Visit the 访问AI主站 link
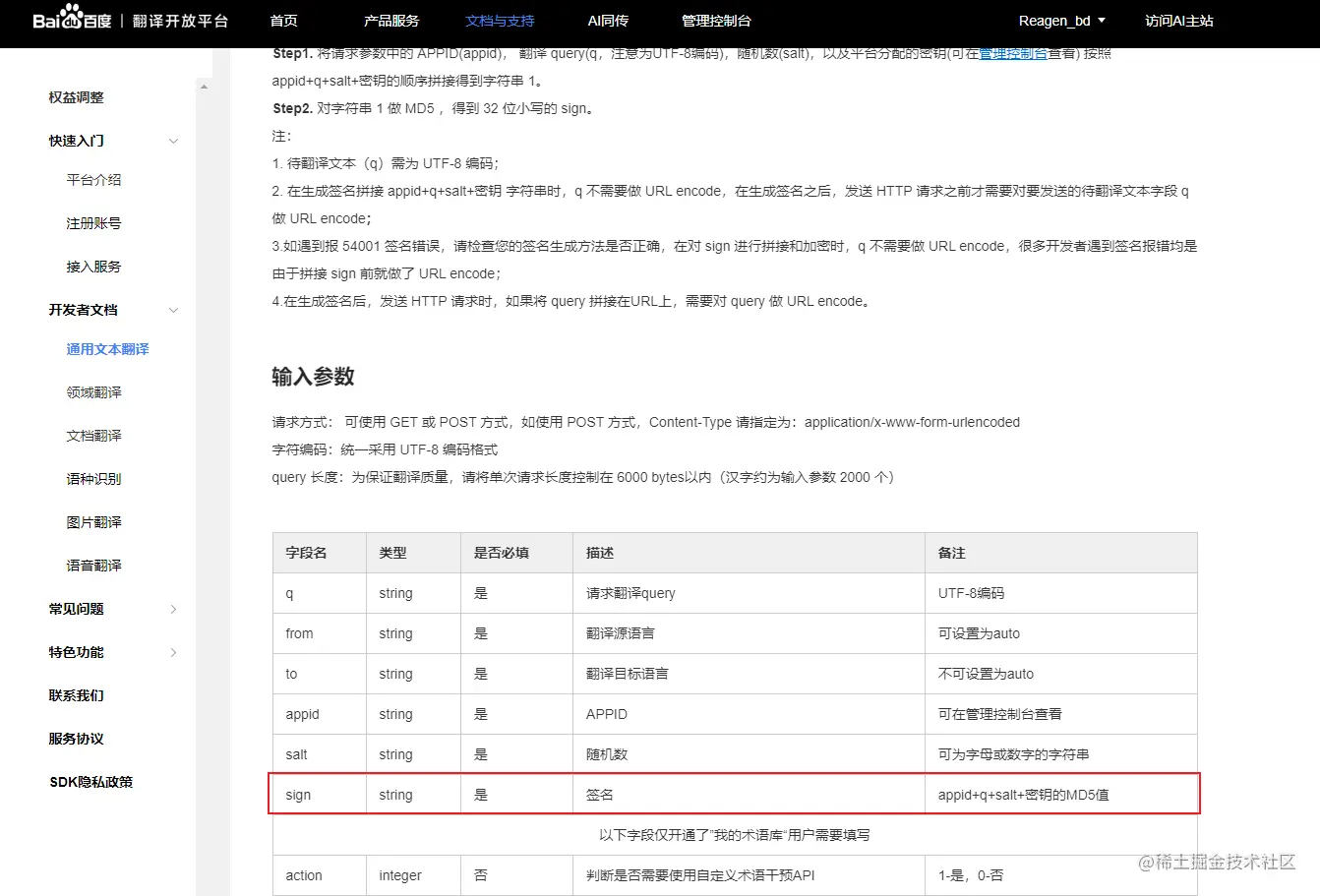The image size is (1320, 896). click(1179, 21)
